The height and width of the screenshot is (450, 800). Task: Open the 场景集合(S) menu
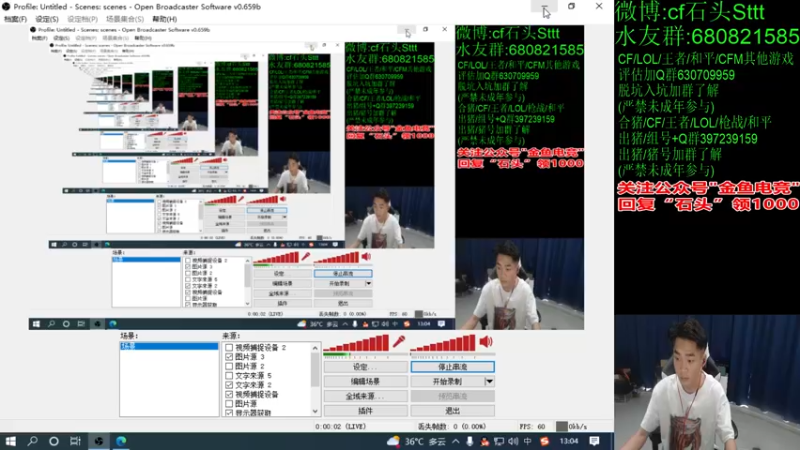point(124,19)
